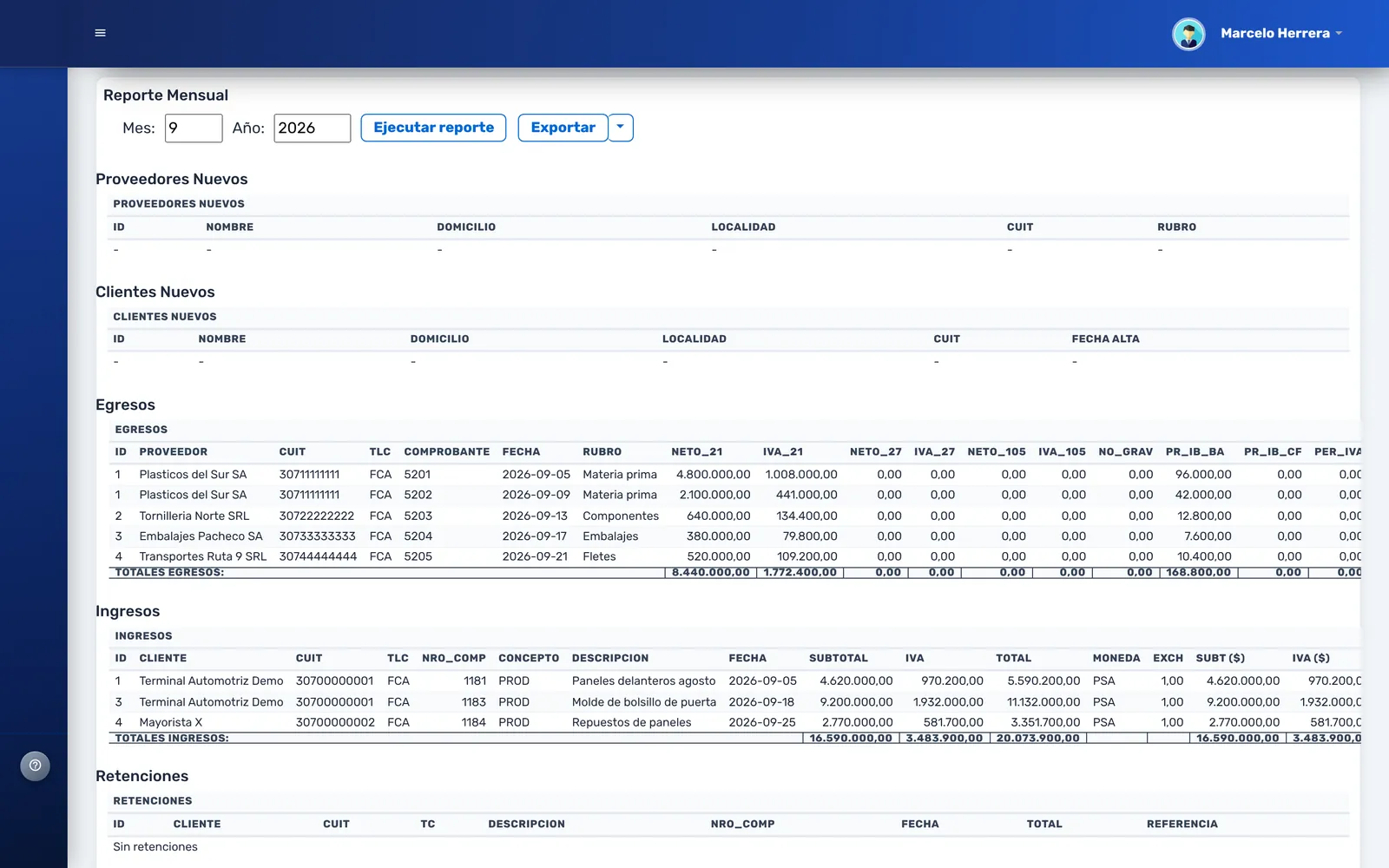Click the CONCEPTO column header

(529, 659)
